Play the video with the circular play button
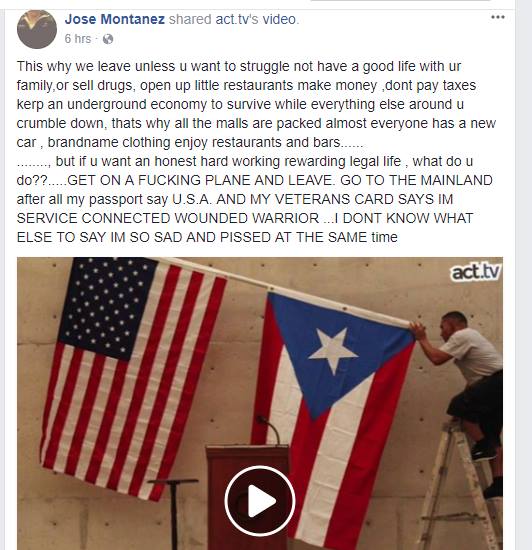The width and height of the screenshot is (532, 550). (x=260, y=501)
